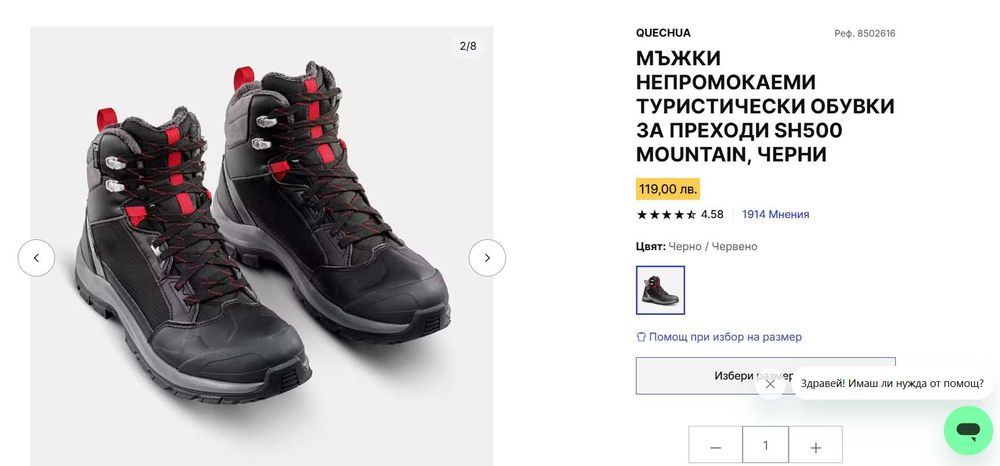This screenshot has width=1000, height=466.
Task: Click the 119,00 лв. price tag
Action: tap(668, 188)
